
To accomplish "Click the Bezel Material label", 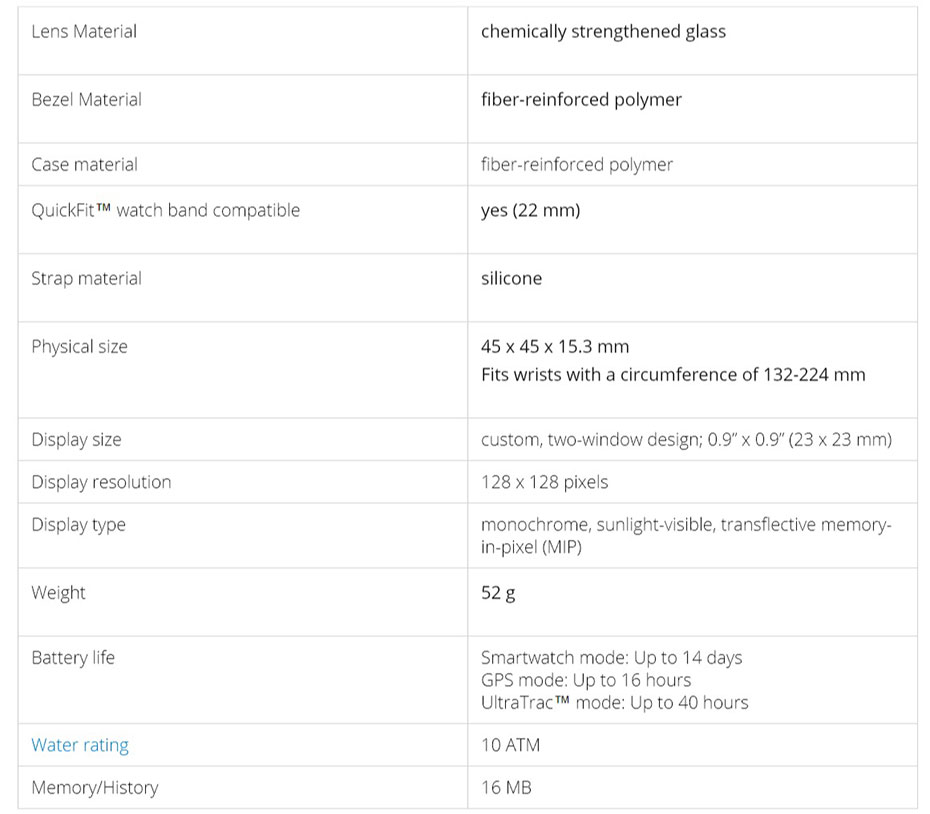I will pyautogui.click(x=86, y=99).
